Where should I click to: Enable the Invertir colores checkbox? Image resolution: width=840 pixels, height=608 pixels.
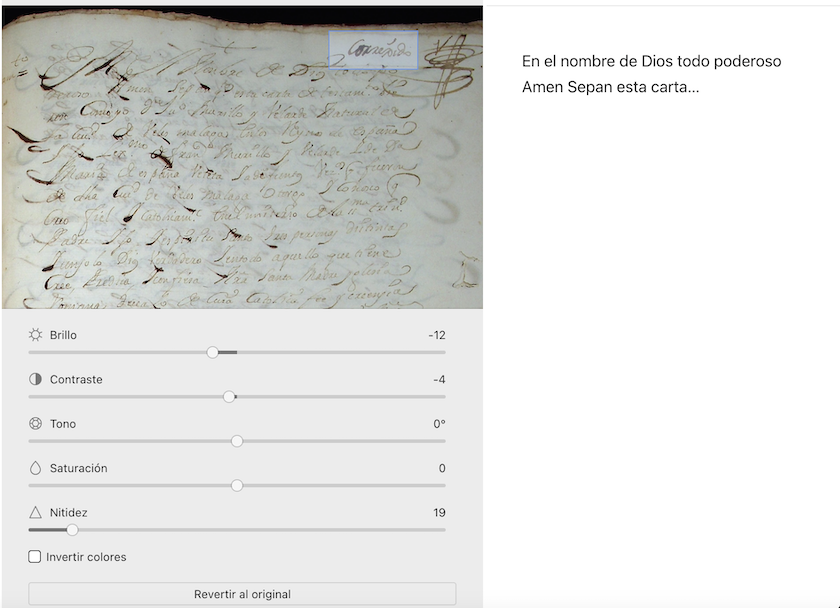(35, 557)
